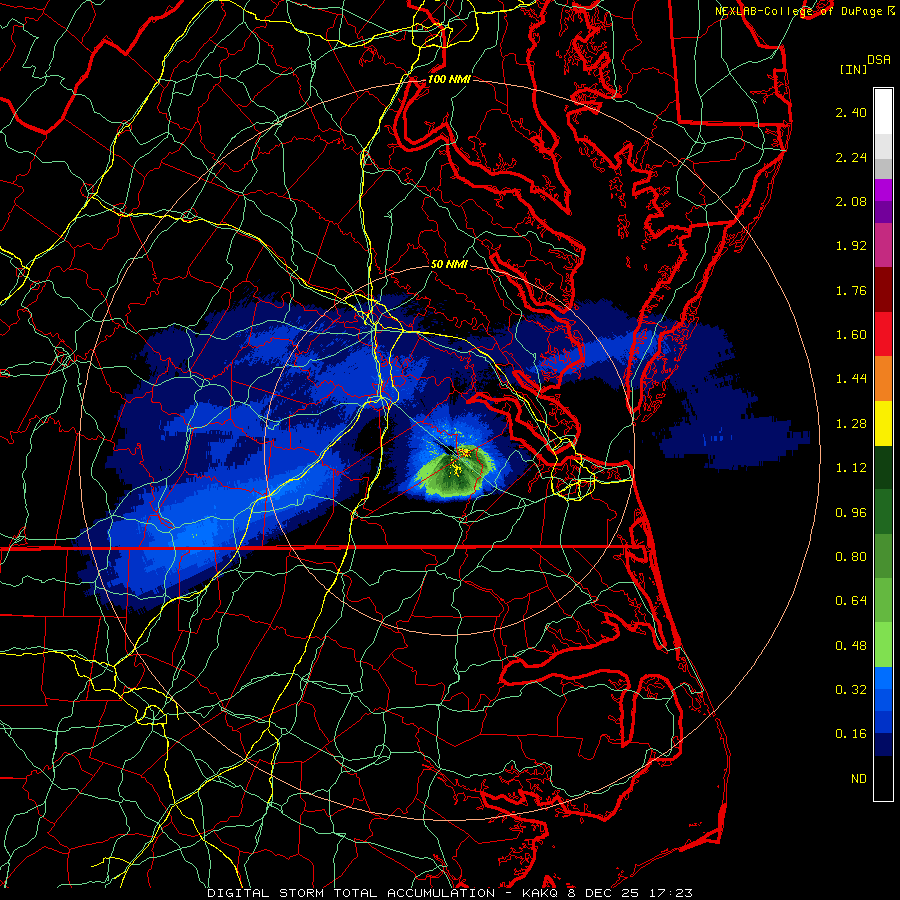Screen dimensions: 900x900
Task: Select the 1.44 legend value
Action: (851, 379)
